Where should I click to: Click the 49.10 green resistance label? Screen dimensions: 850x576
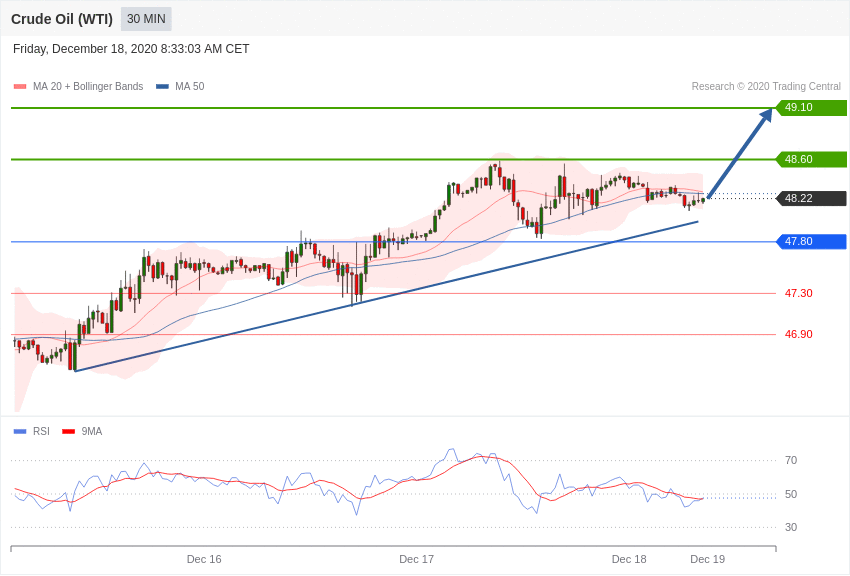(812, 107)
